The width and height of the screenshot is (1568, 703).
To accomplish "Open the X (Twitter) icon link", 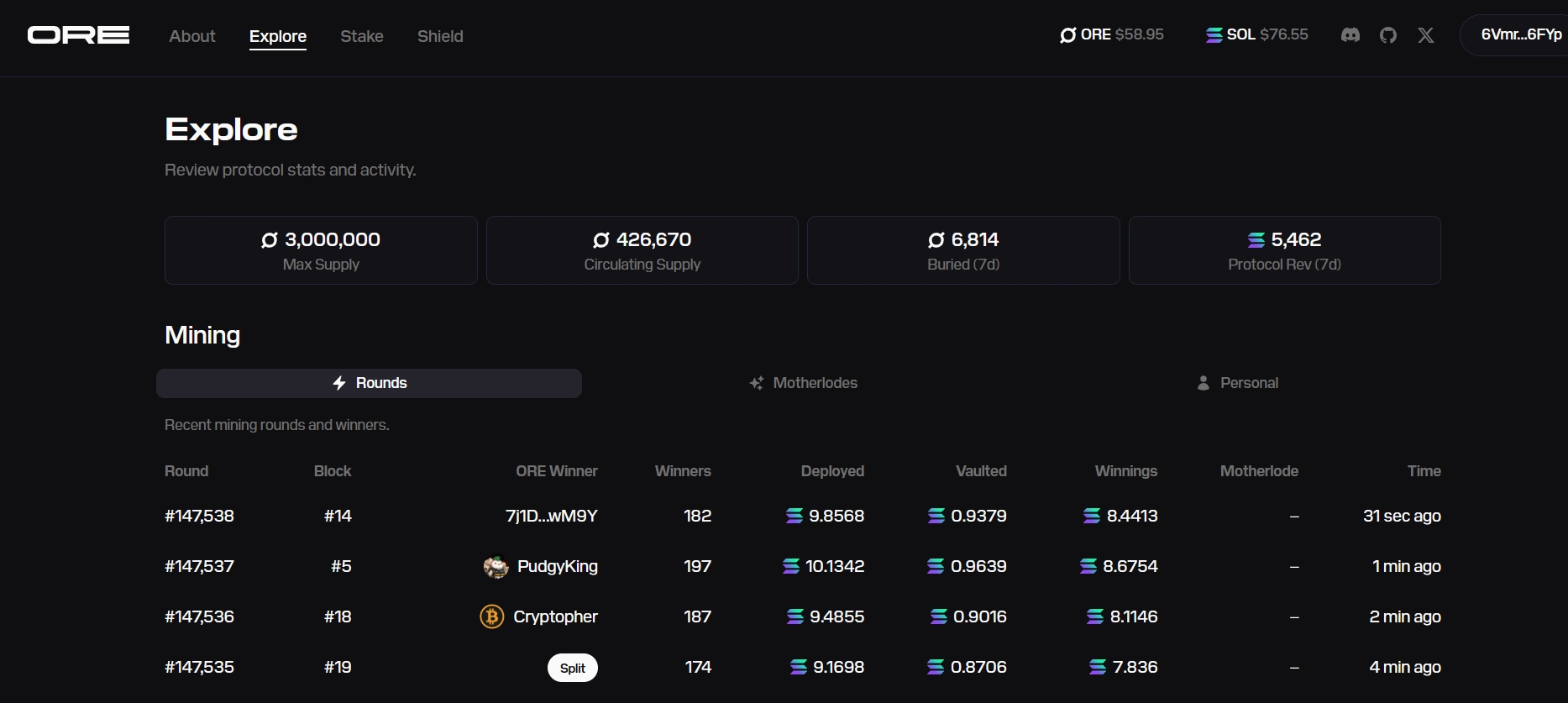I will pos(1425,35).
